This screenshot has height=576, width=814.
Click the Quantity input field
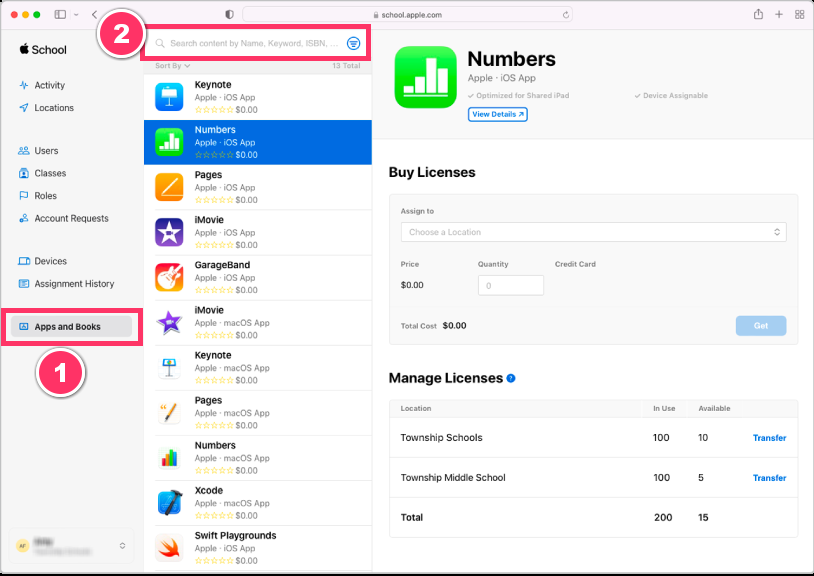[511, 285]
